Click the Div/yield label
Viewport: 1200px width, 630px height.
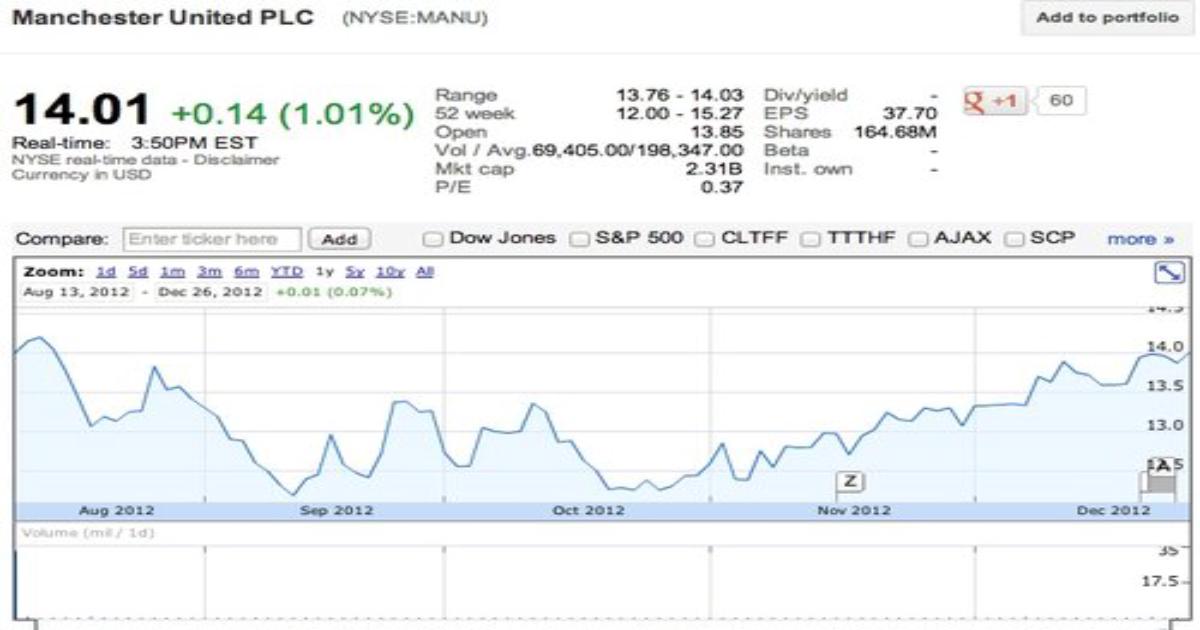806,95
